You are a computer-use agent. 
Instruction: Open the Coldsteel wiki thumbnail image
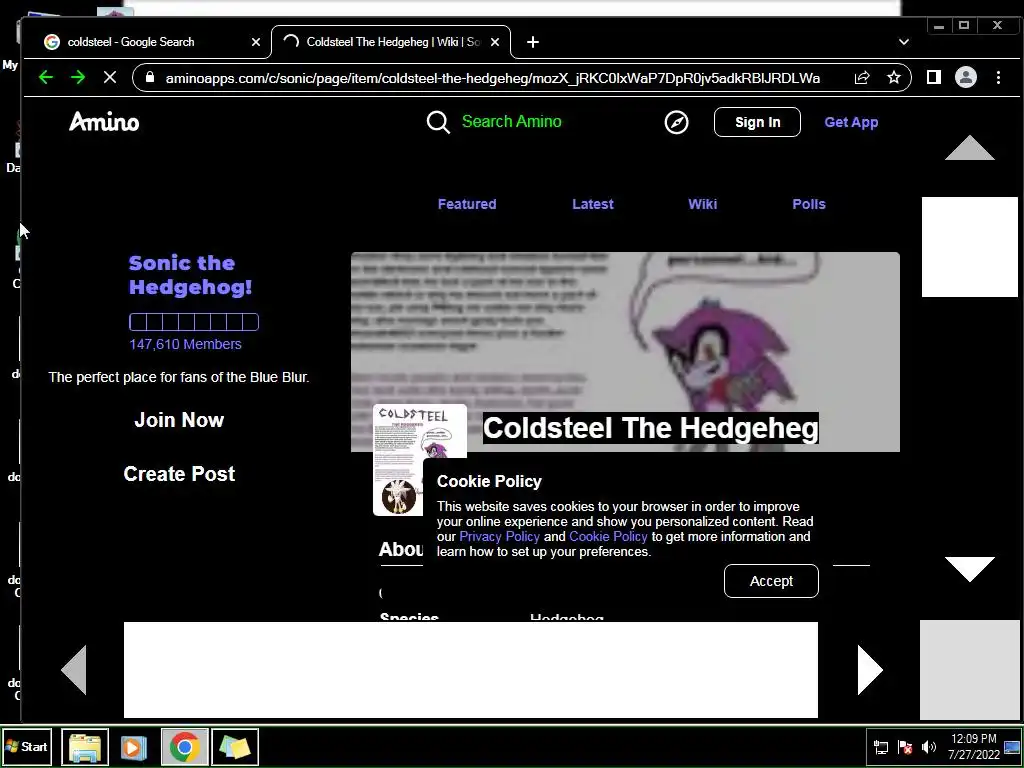[x=419, y=460]
